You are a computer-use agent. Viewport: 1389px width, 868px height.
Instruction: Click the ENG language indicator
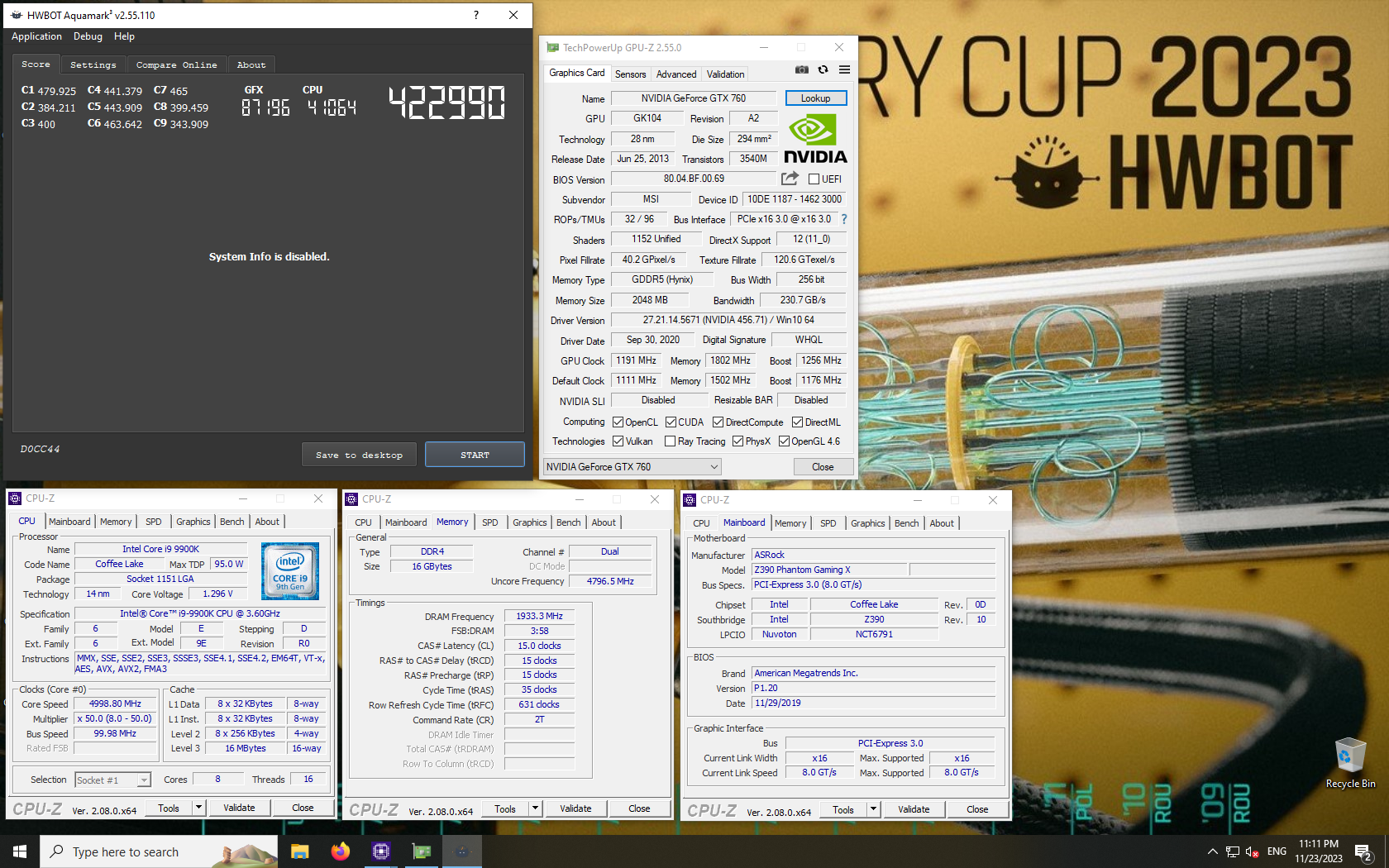[x=1277, y=851]
